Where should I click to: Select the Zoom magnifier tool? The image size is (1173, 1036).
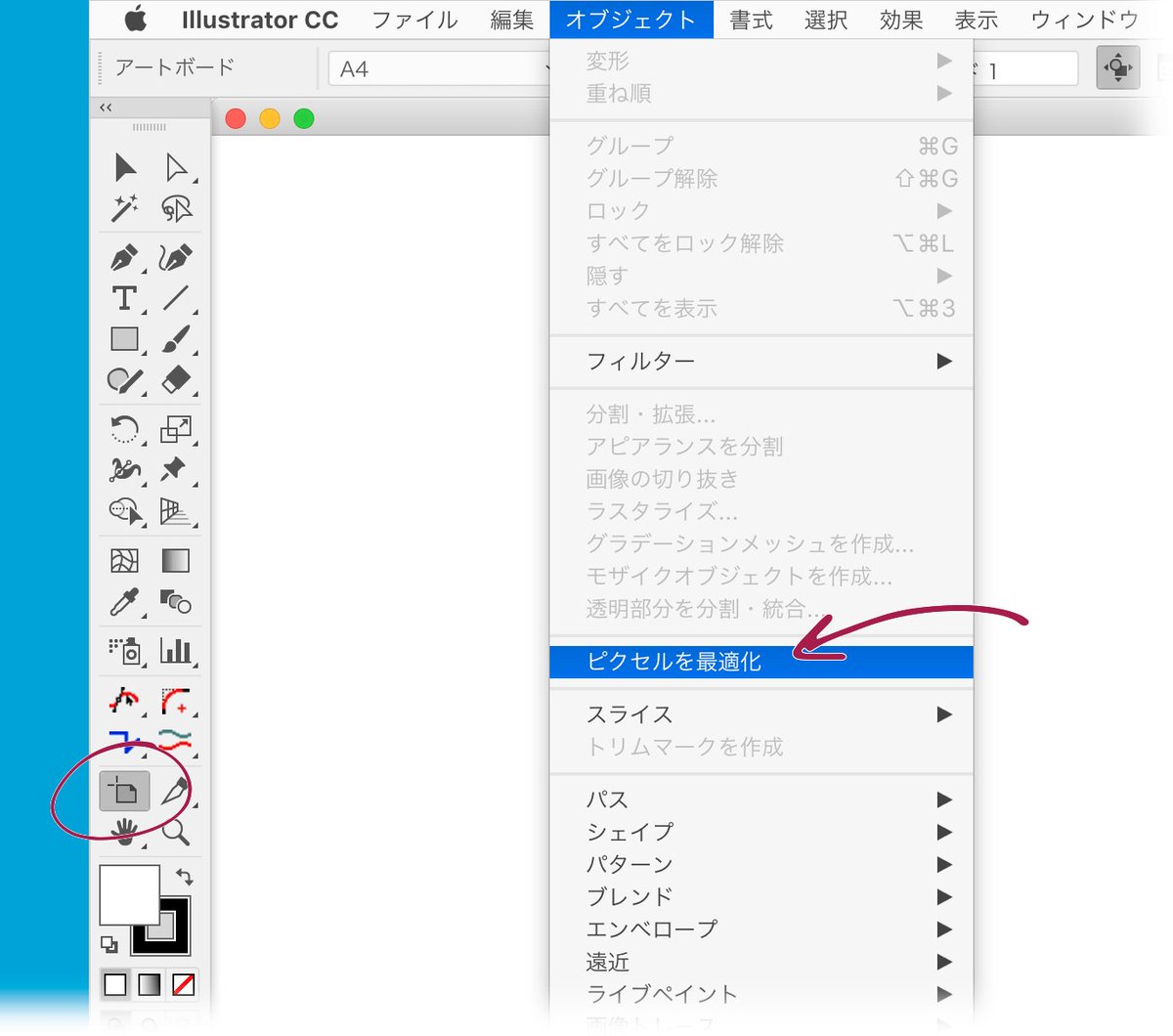click(x=176, y=832)
